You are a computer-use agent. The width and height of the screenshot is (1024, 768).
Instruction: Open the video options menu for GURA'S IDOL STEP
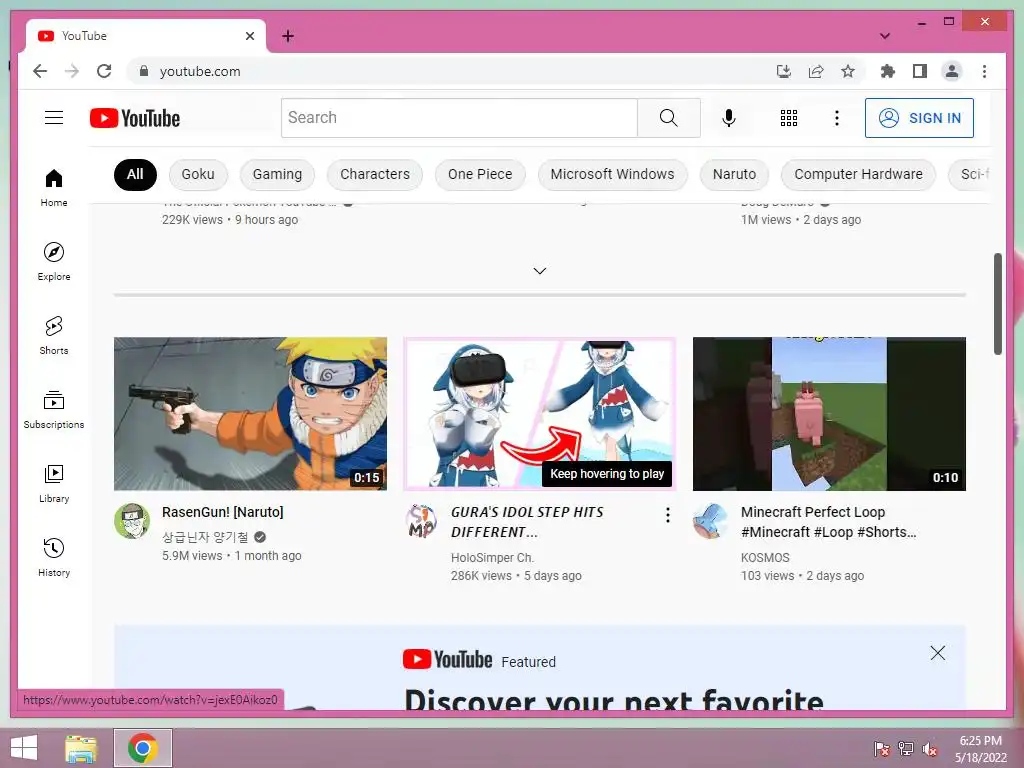pos(667,515)
